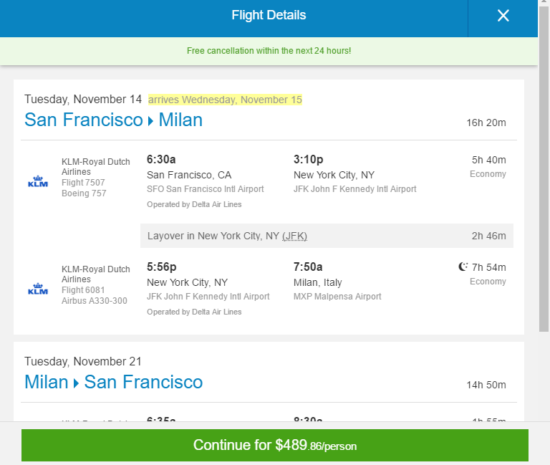Click the vertical scrollbar thumb

544,168
